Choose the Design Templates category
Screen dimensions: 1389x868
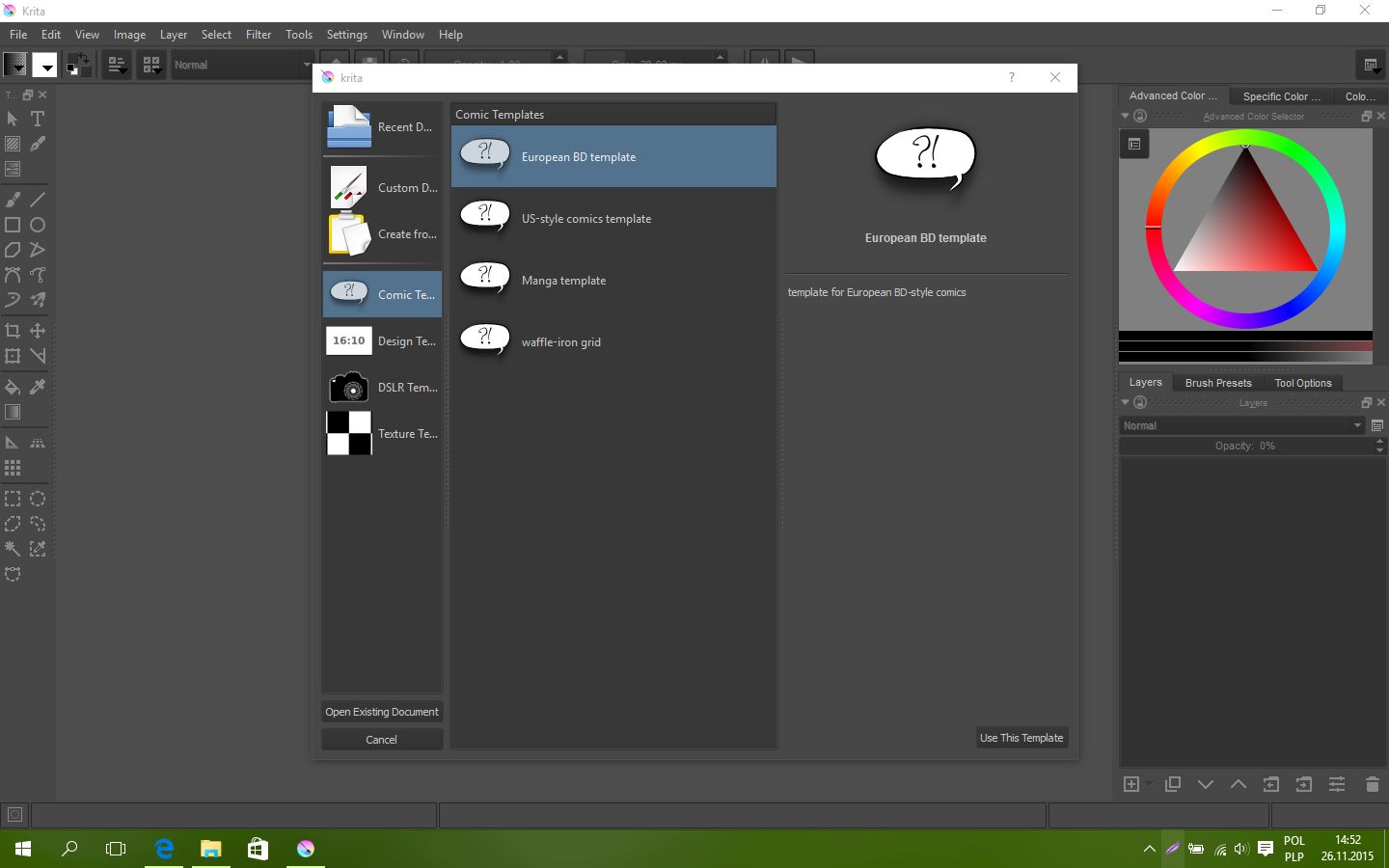click(383, 340)
